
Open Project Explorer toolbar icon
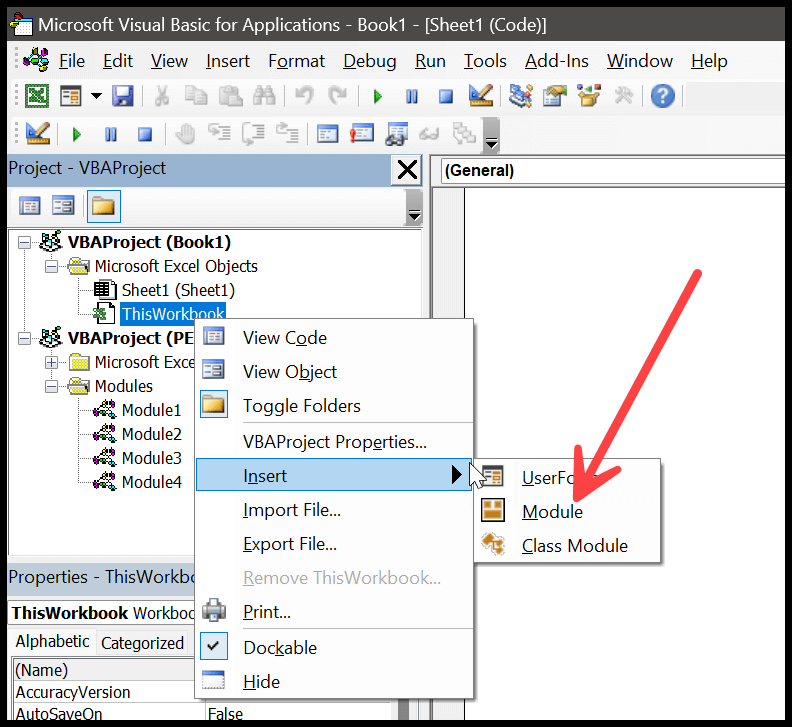point(521,95)
